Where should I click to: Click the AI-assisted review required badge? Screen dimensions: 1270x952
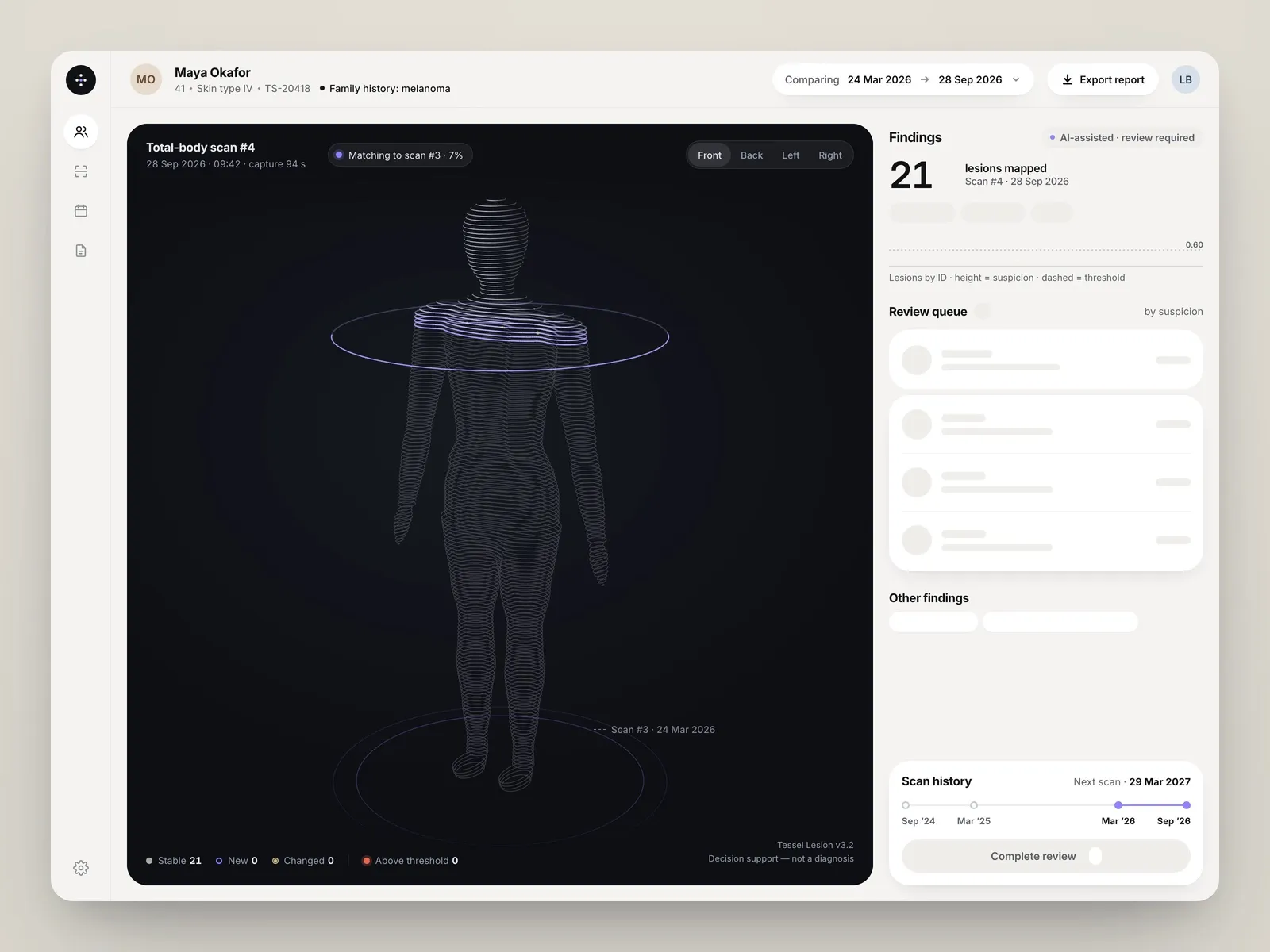tap(1122, 137)
